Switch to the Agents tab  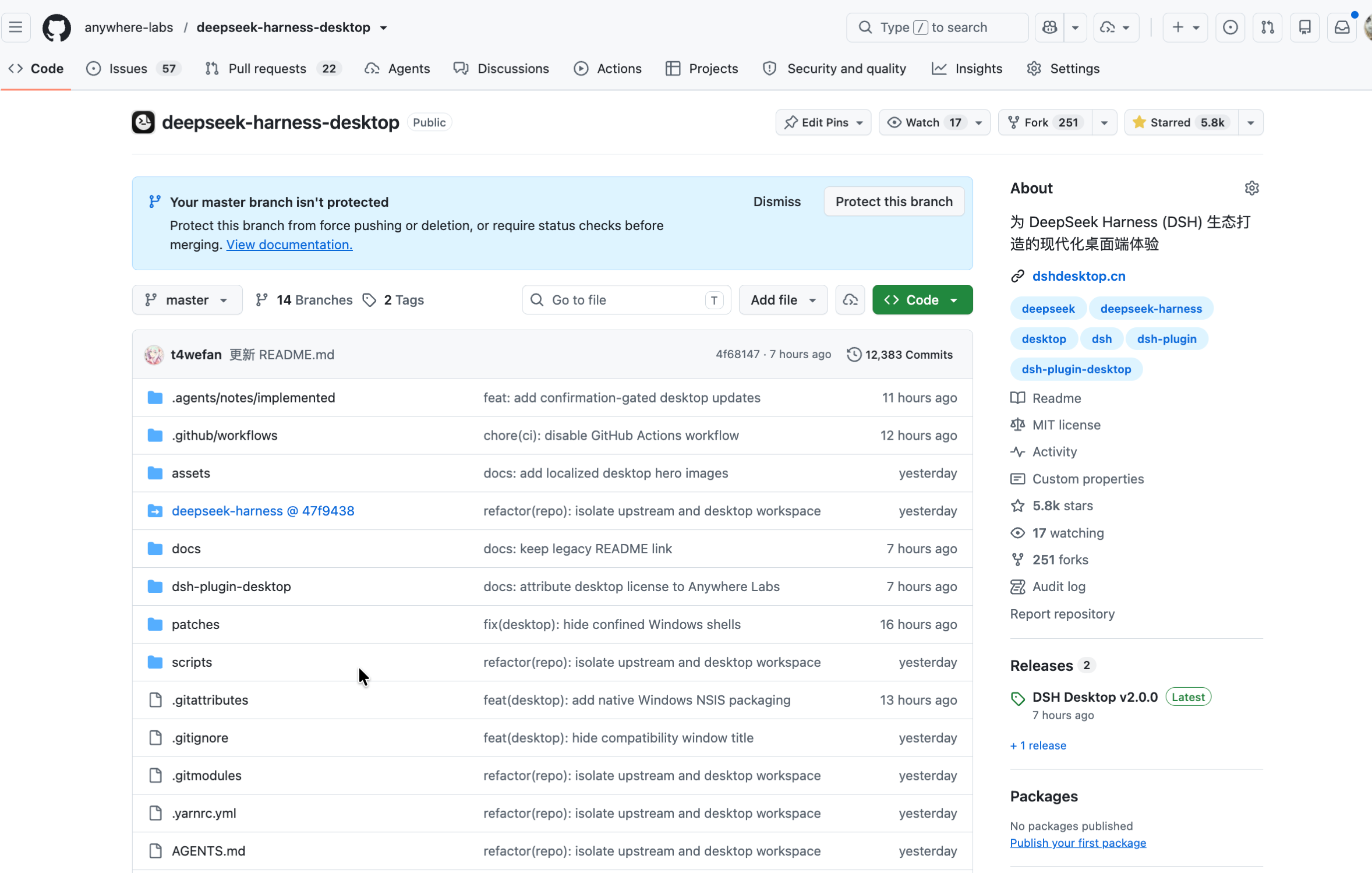tap(398, 69)
